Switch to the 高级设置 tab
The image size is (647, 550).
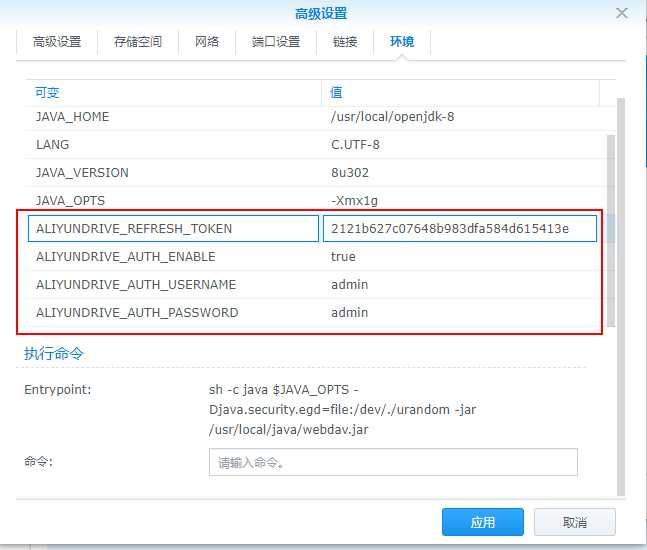tap(57, 42)
